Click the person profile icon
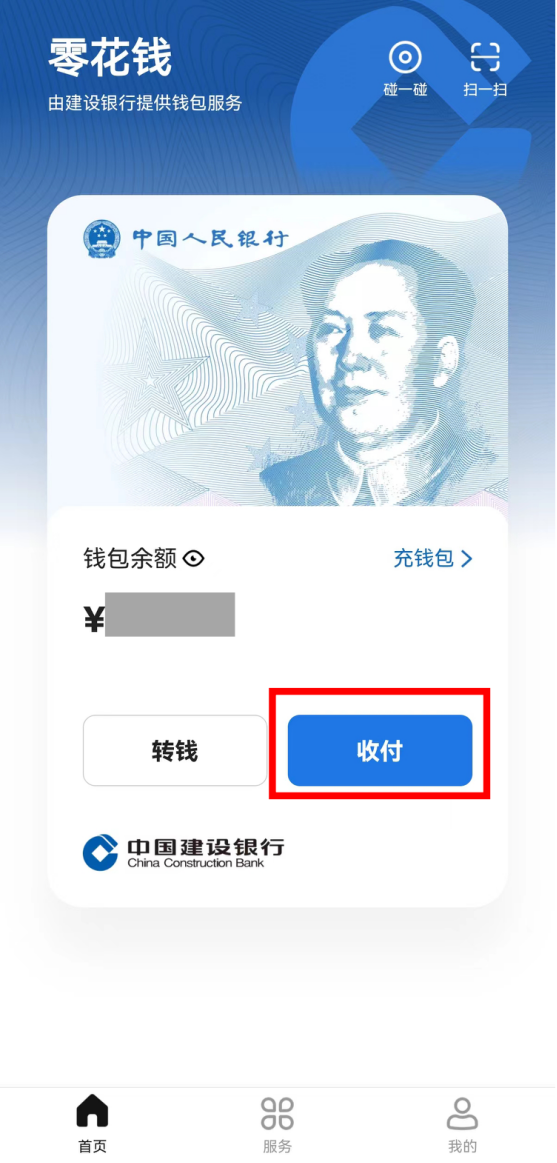The width and height of the screenshot is (557, 1163). tap(462, 1113)
